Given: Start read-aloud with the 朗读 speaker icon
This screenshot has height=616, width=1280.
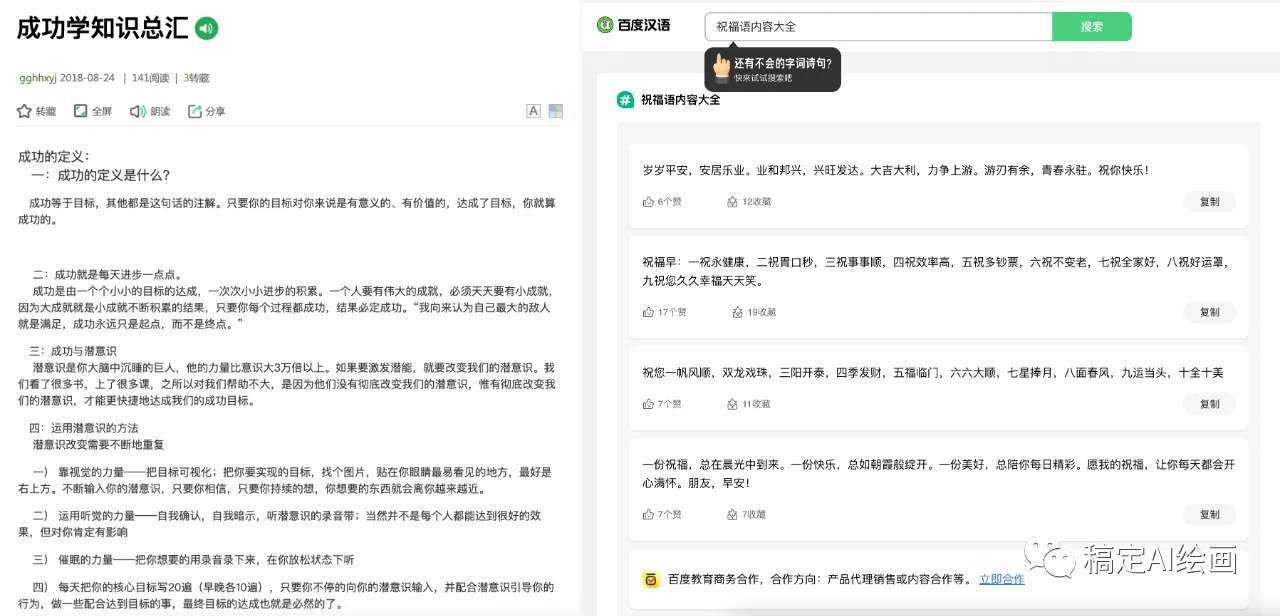Looking at the screenshot, I should (x=138, y=111).
